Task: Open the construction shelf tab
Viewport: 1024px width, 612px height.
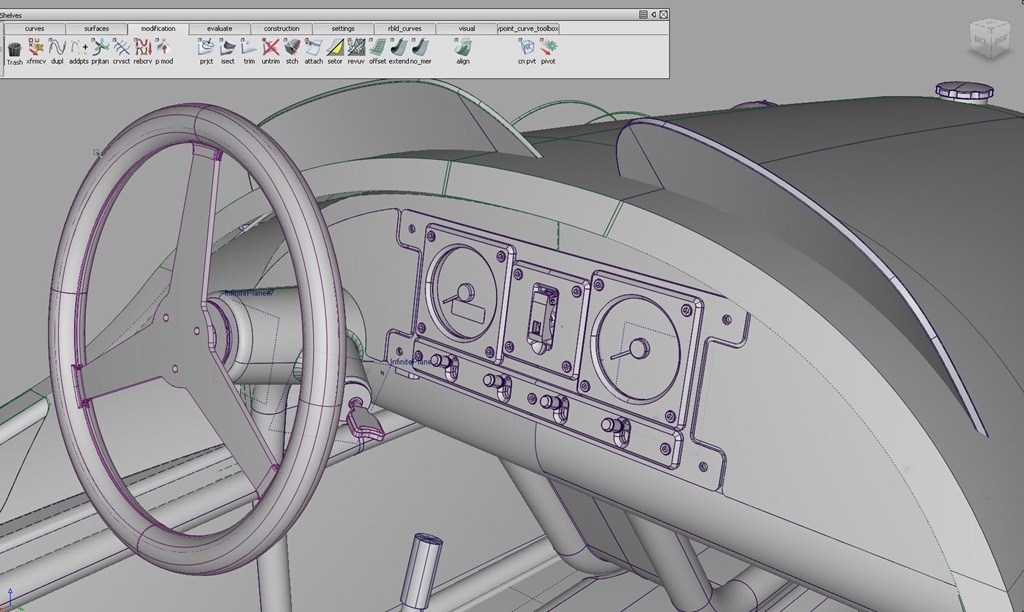Action: (x=281, y=28)
